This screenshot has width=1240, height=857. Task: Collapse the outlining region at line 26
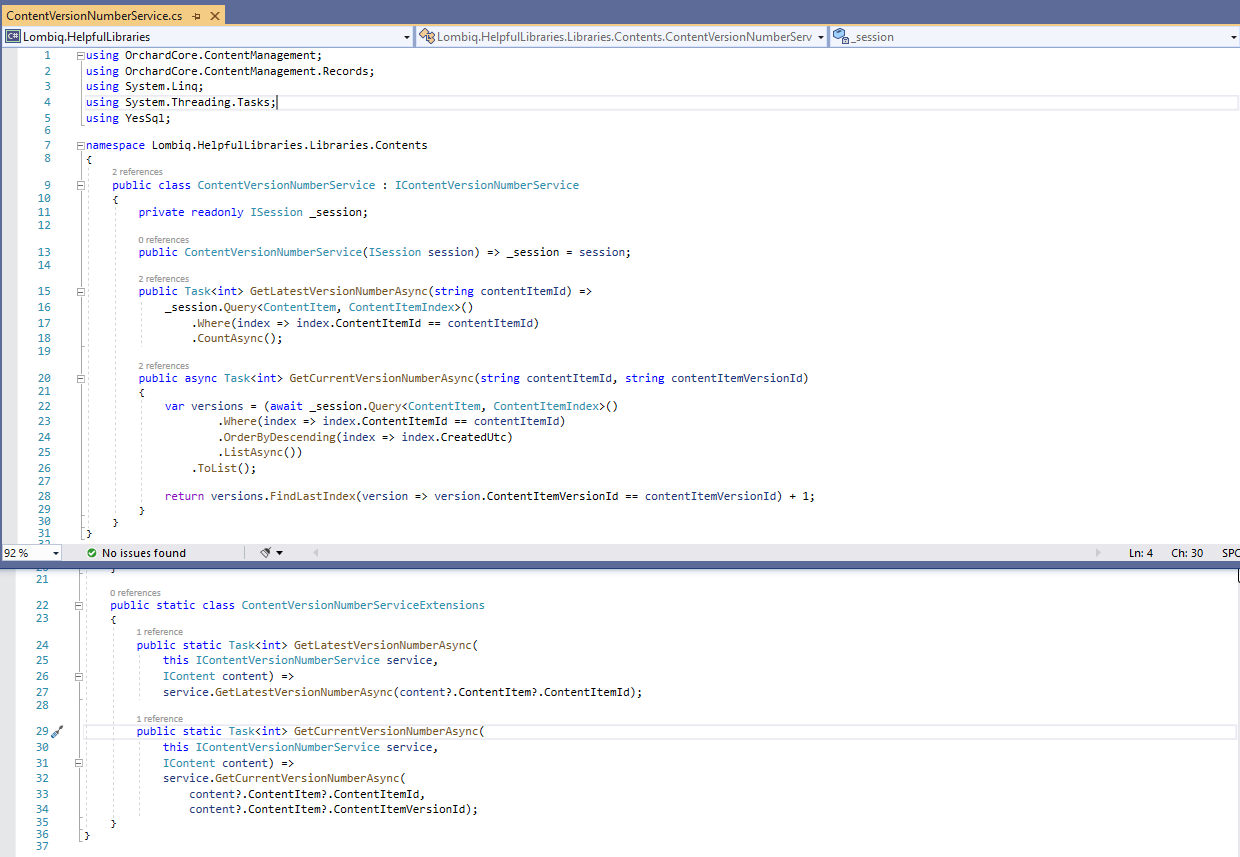80,676
